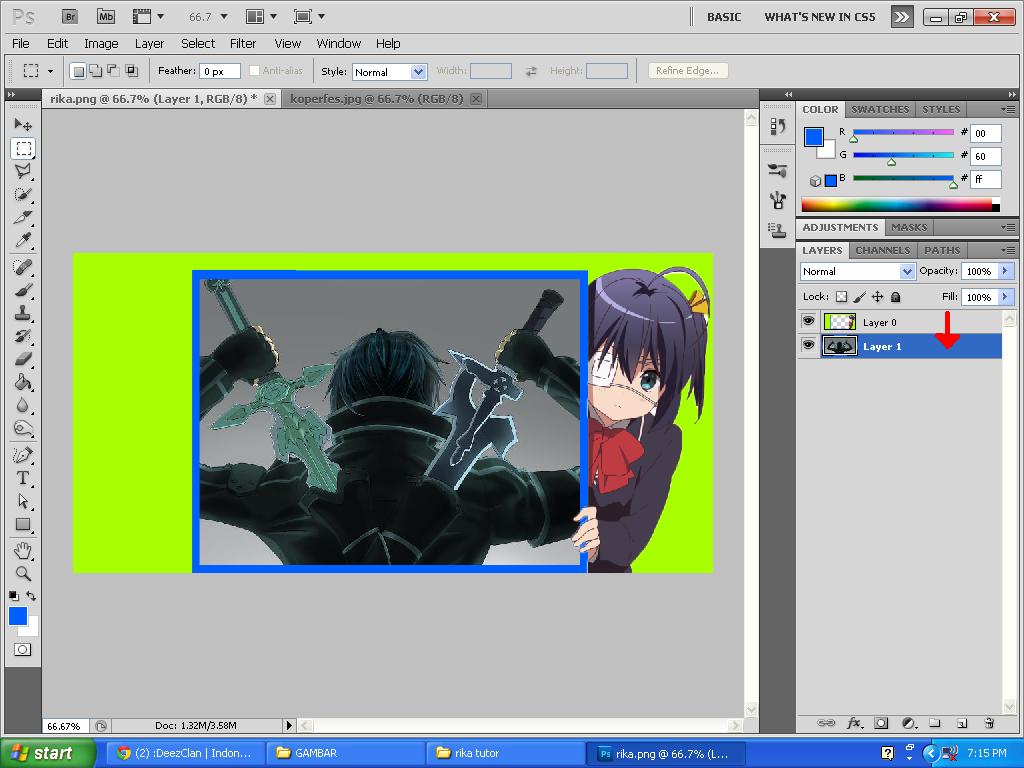Select Layer 0 thumbnail
The width and height of the screenshot is (1024, 768).
pos(839,321)
